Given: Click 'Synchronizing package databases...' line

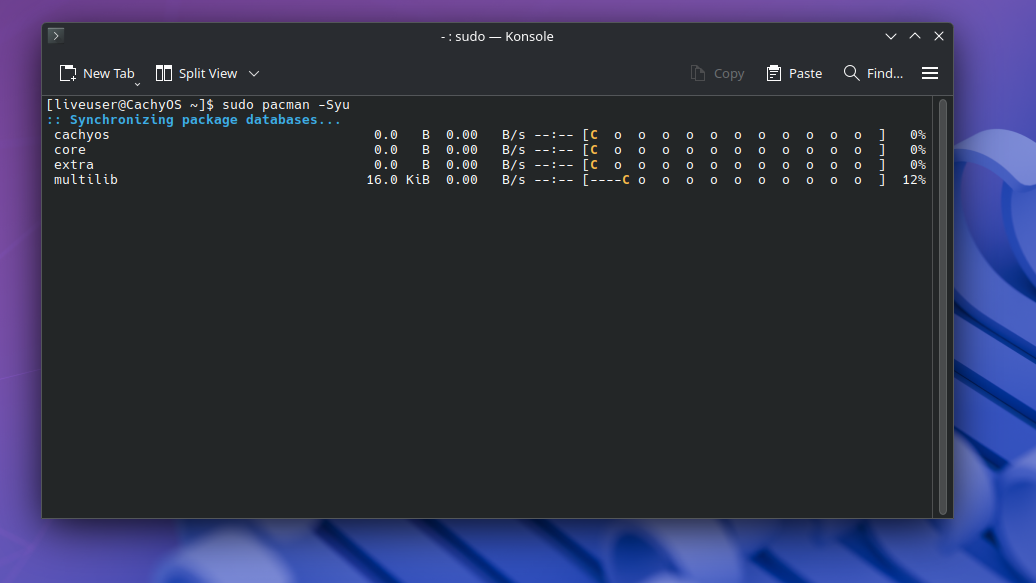Looking at the screenshot, I should 194,120.
